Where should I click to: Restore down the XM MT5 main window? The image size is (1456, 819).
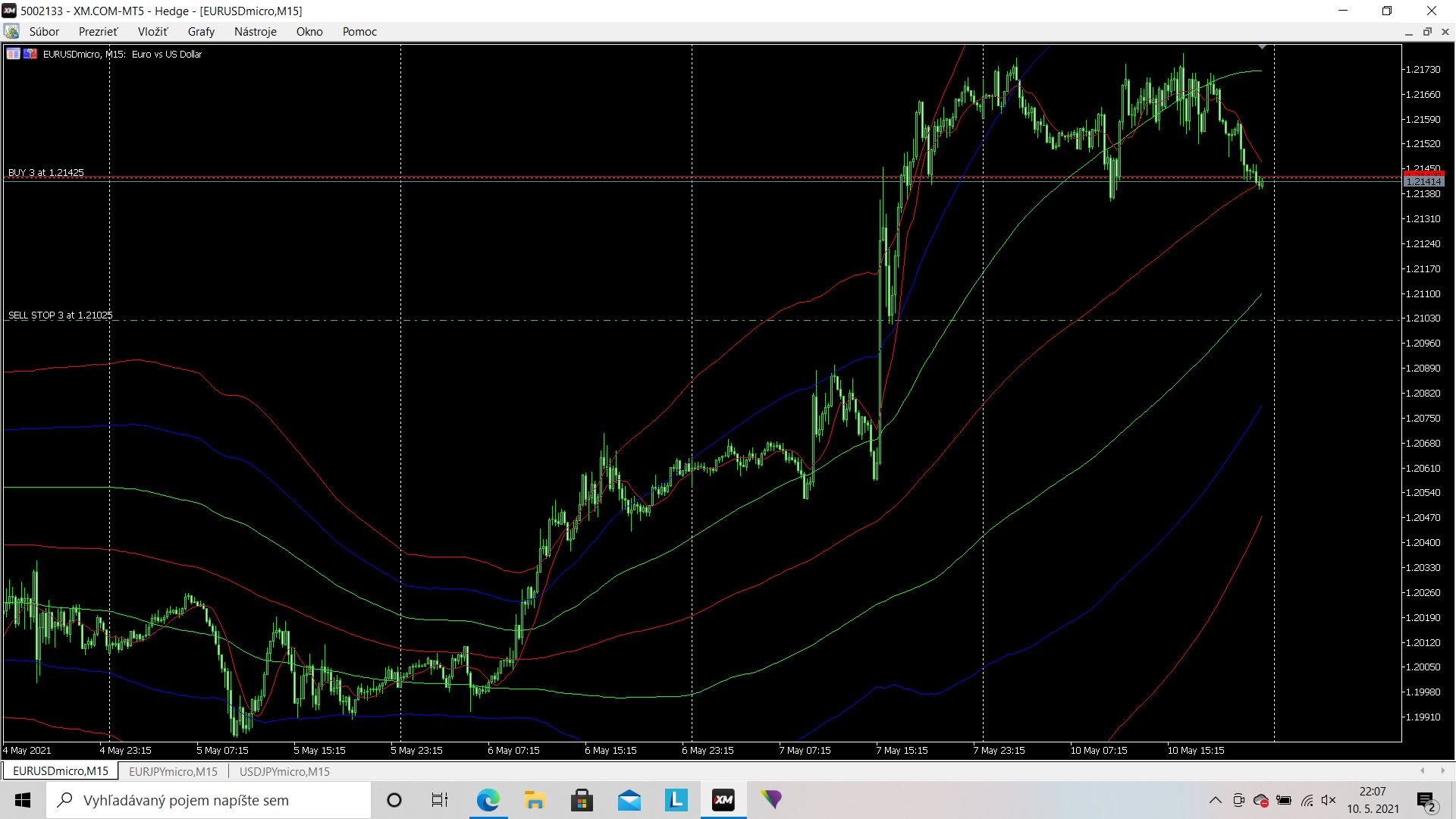point(1387,11)
